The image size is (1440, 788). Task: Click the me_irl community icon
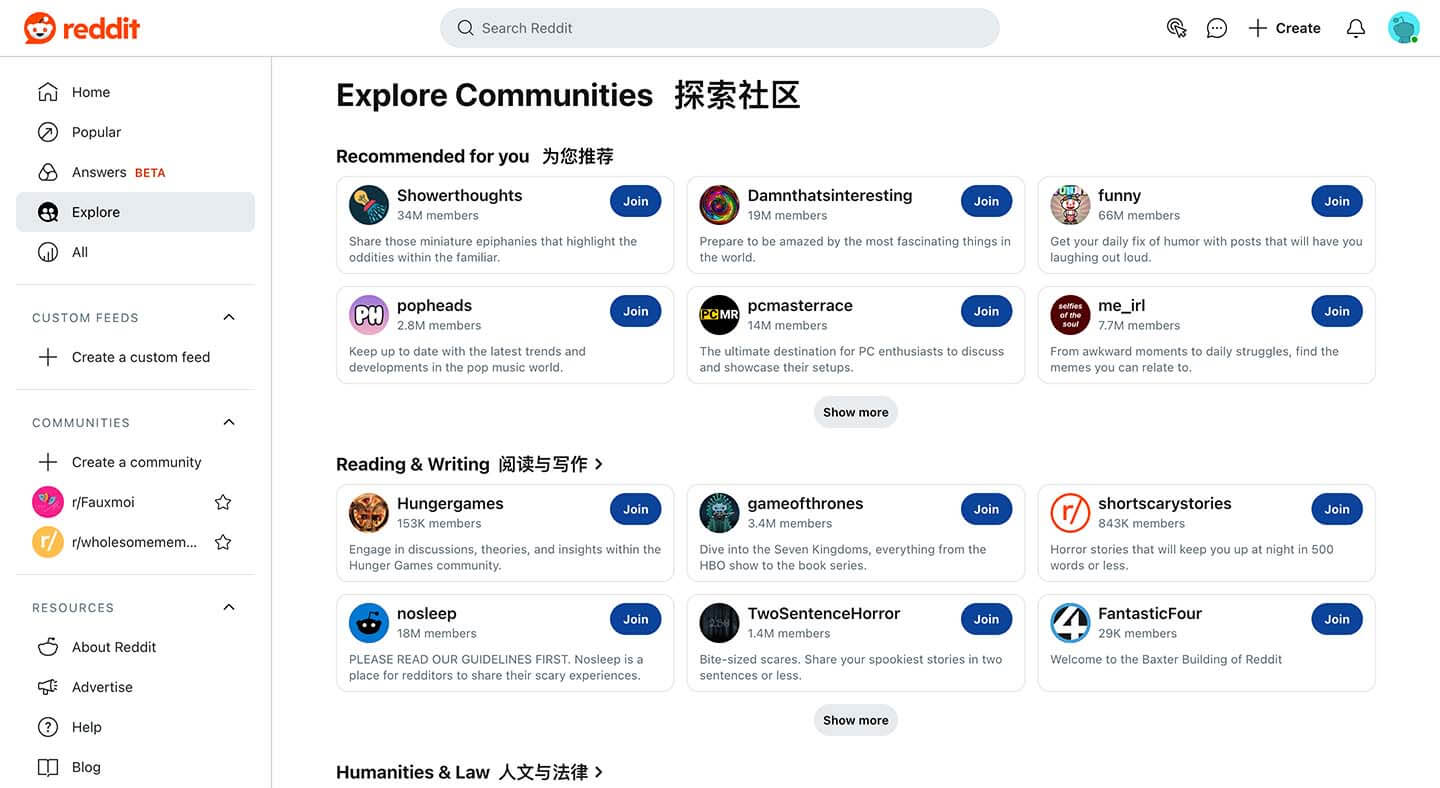[x=1070, y=315]
